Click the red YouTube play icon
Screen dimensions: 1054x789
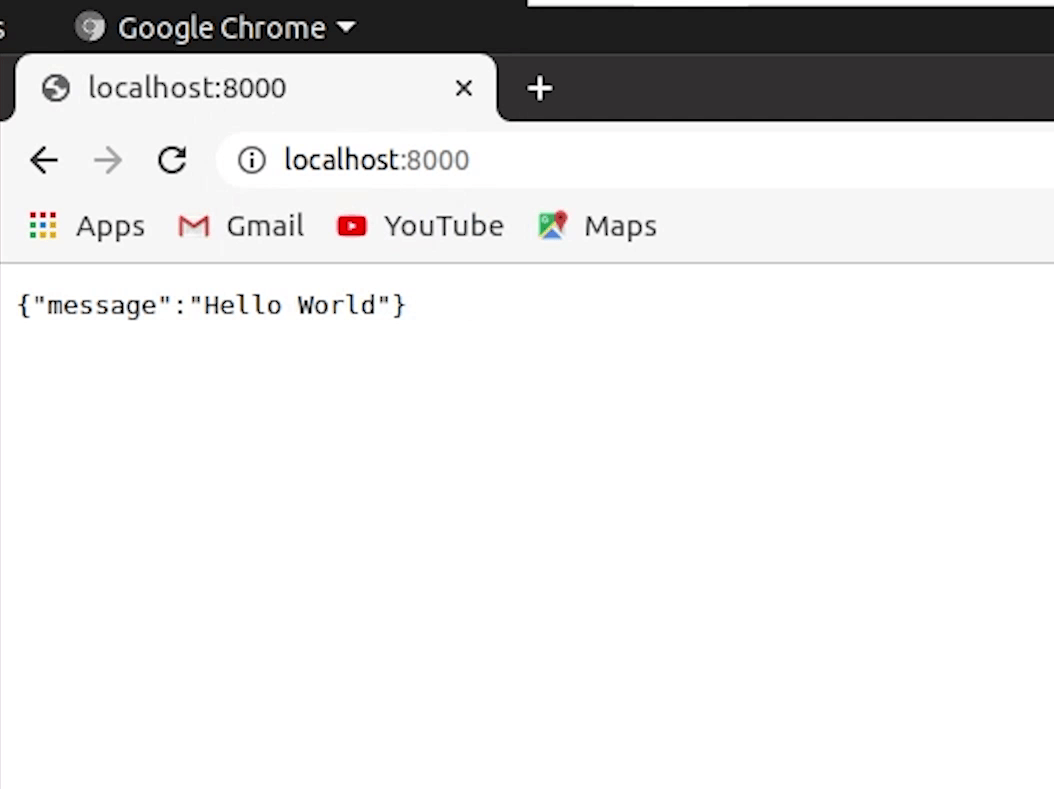pyautogui.click(x=352, y=226)
